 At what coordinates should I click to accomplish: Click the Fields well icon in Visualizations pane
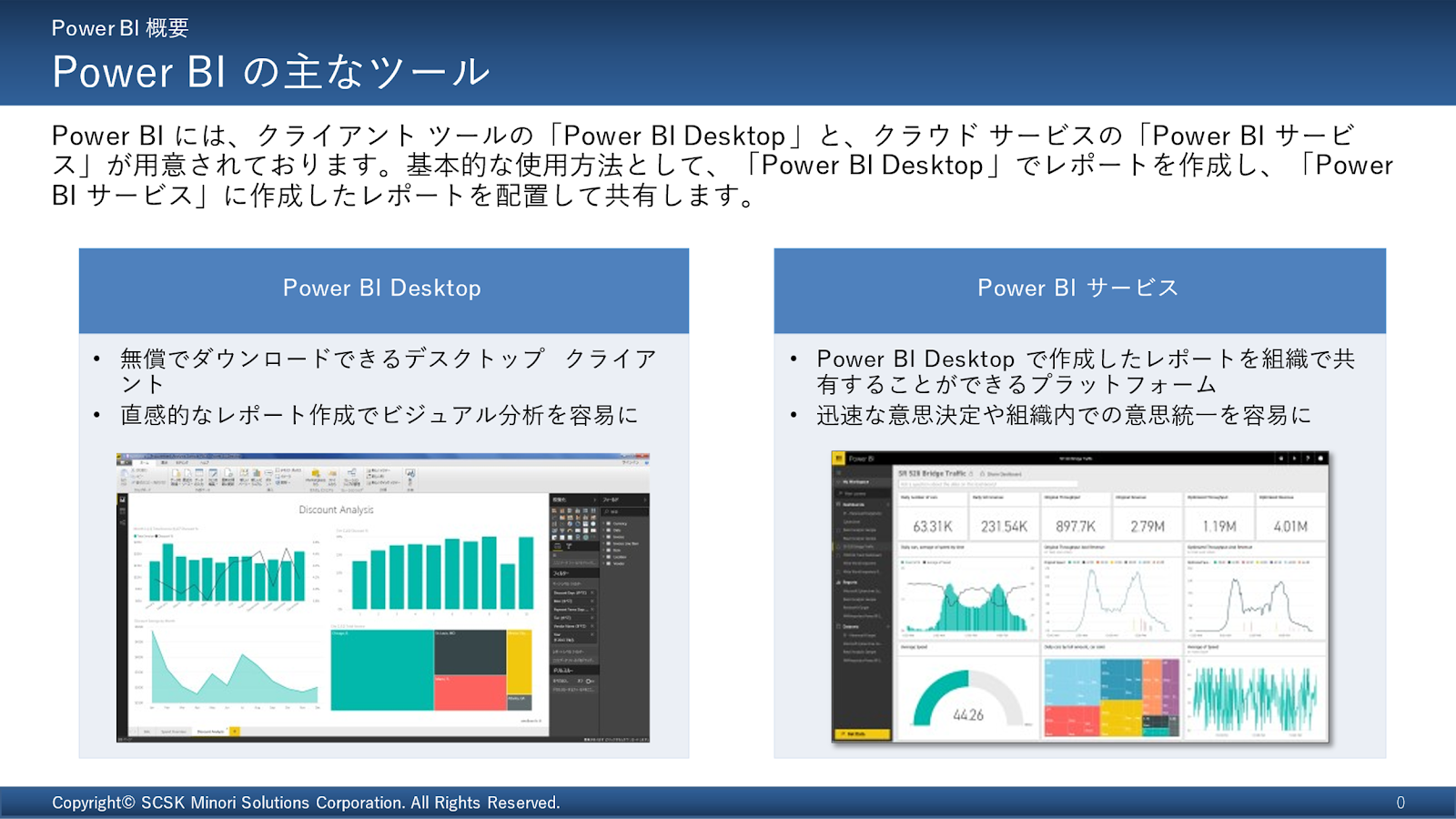[x=558, y=546]
